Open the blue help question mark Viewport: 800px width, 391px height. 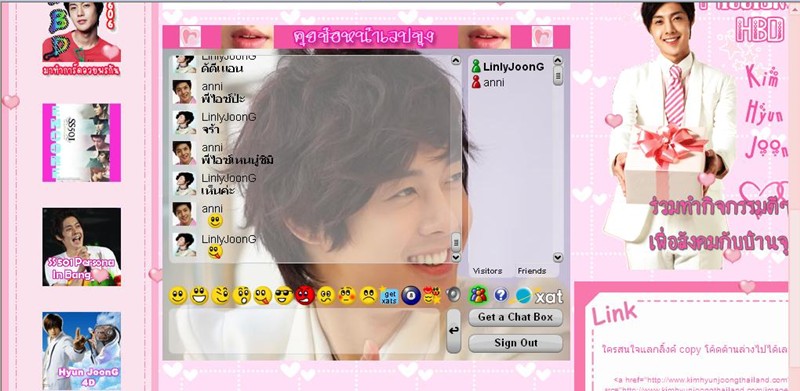pos(501,295)
